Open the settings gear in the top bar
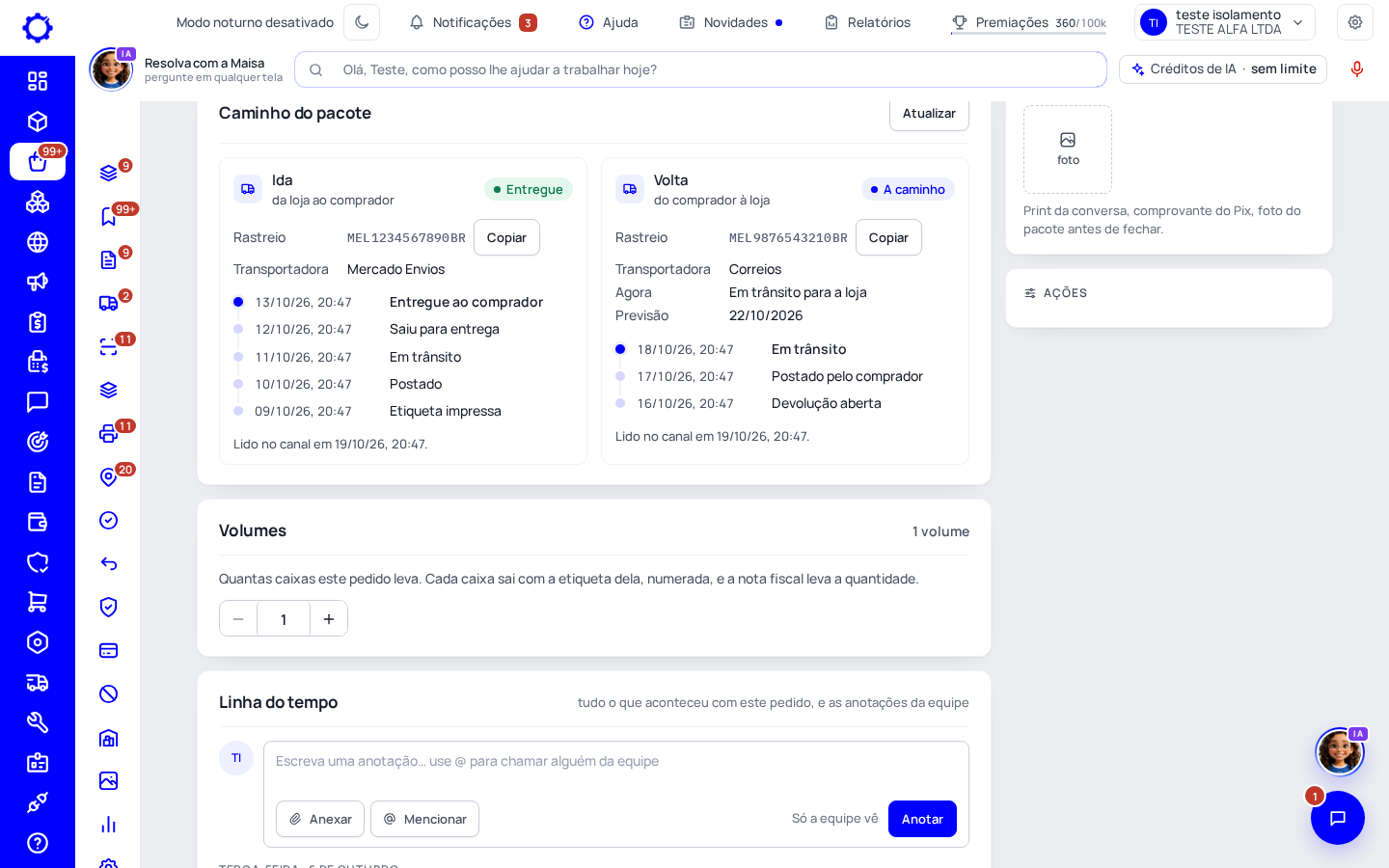Viewport: 1389px width, 868px height. 1355,22
